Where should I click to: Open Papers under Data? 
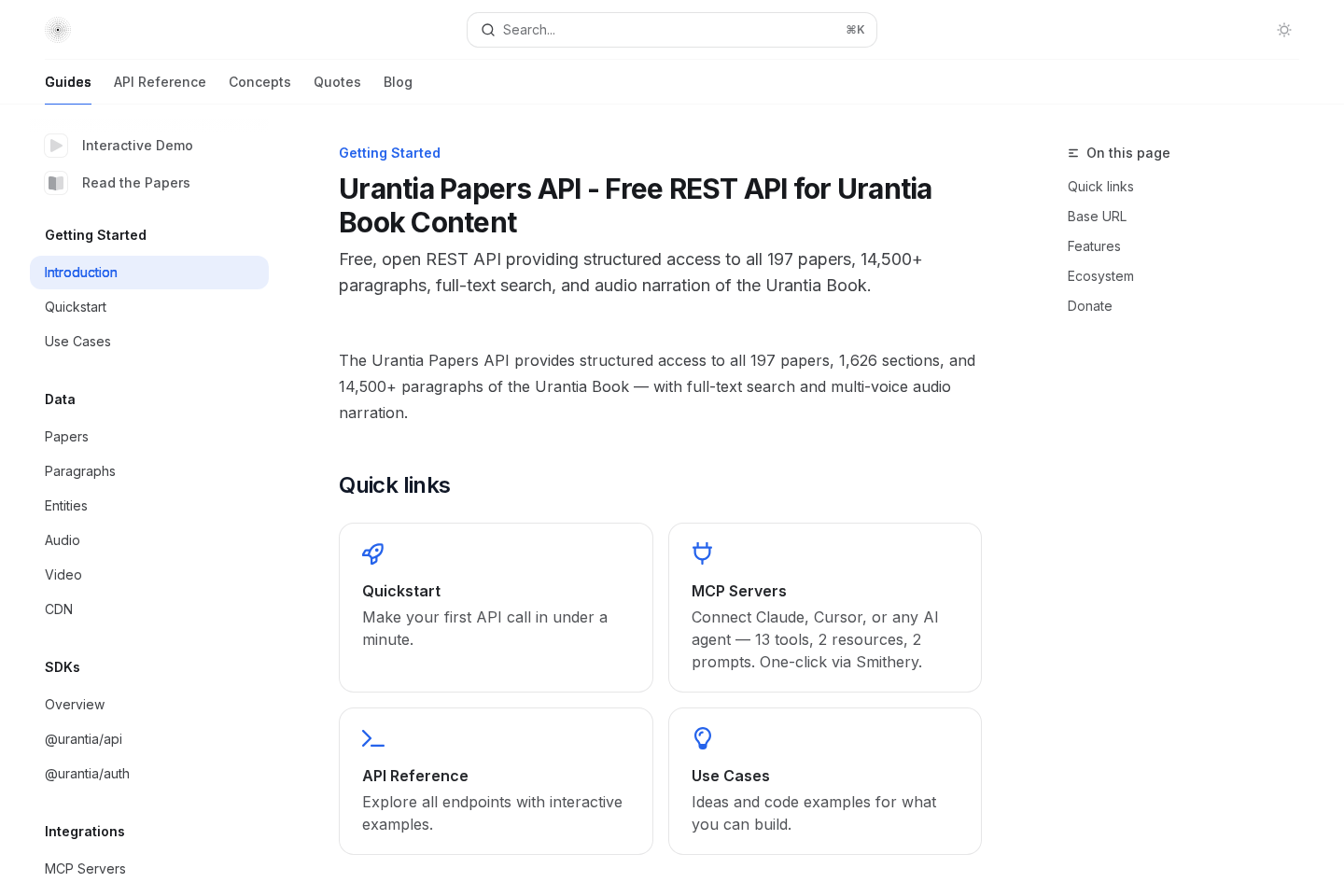pos(66,437)
